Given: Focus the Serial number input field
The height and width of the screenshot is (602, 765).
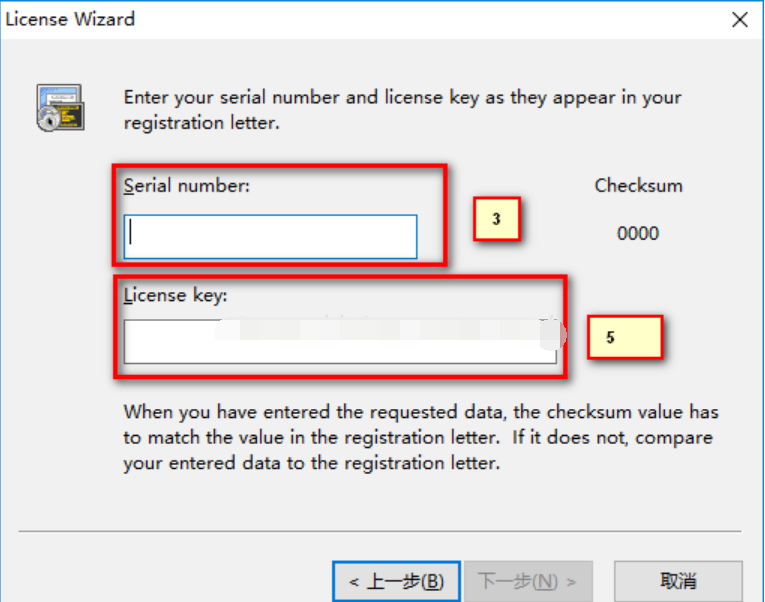Looking at the screenshot, I should point(270,237).
